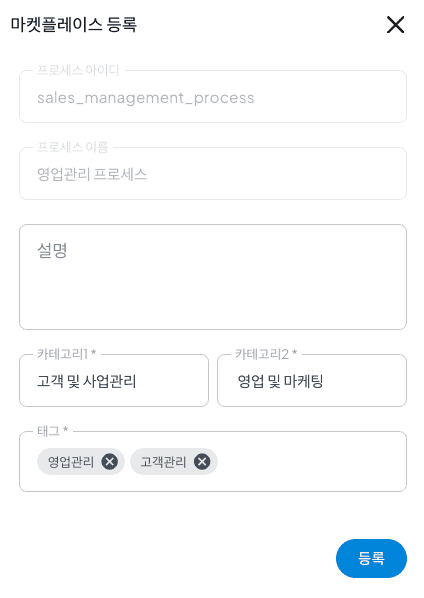
Task: Remove the 고객관리 tag with its X icon
Action: pyautogui.click(x=202, y=461)
